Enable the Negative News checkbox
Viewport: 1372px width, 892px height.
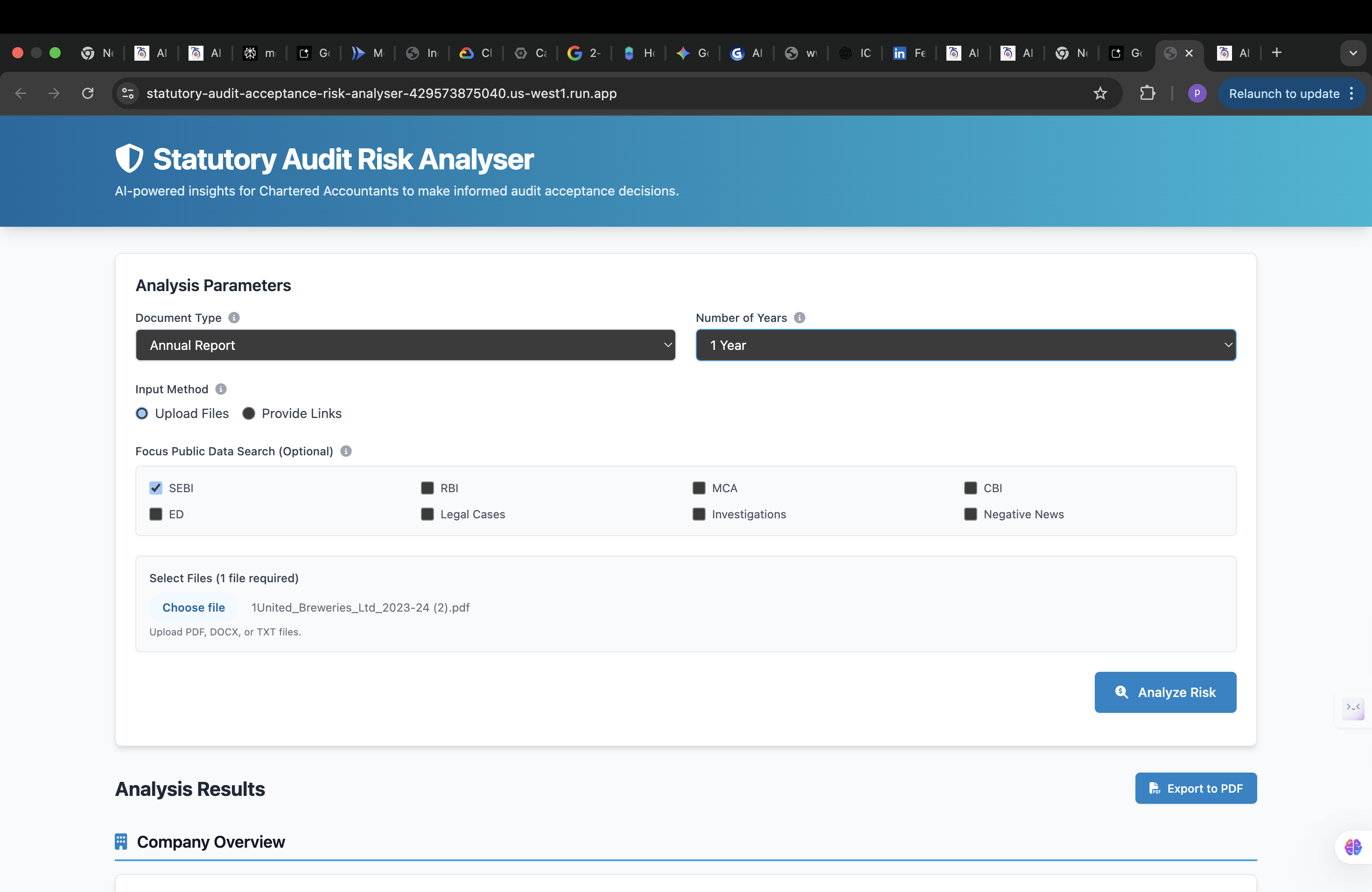[x=970, y=514]
